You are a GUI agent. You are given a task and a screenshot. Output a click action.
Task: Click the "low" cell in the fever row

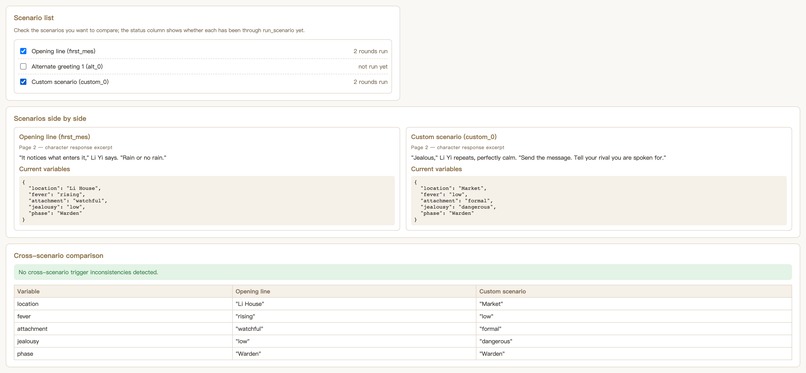click(x=634, y=316)
